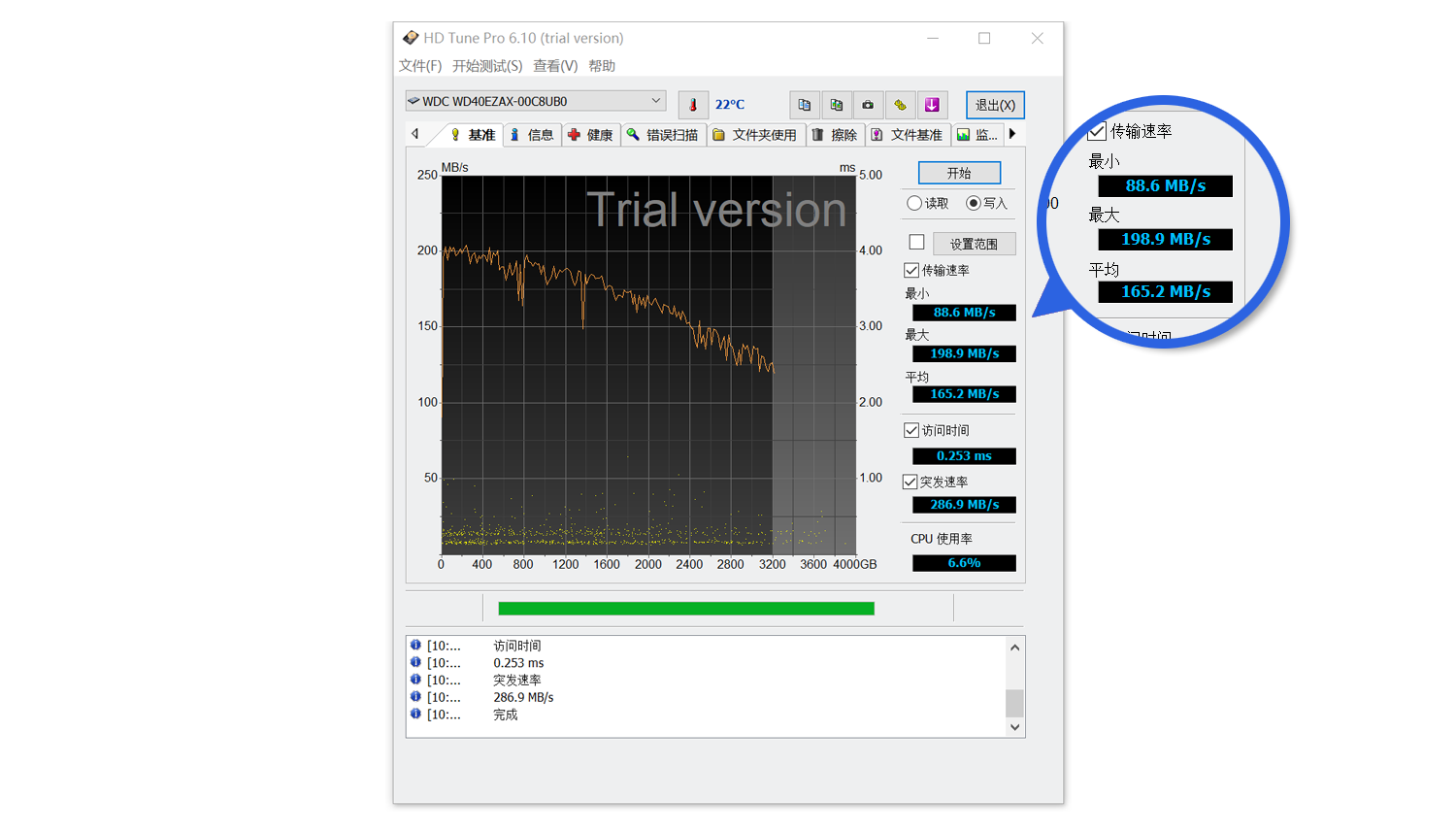
Task: Copy screenshot to clipboard icon
Action: pyautogui.click(x=836, y=105)
